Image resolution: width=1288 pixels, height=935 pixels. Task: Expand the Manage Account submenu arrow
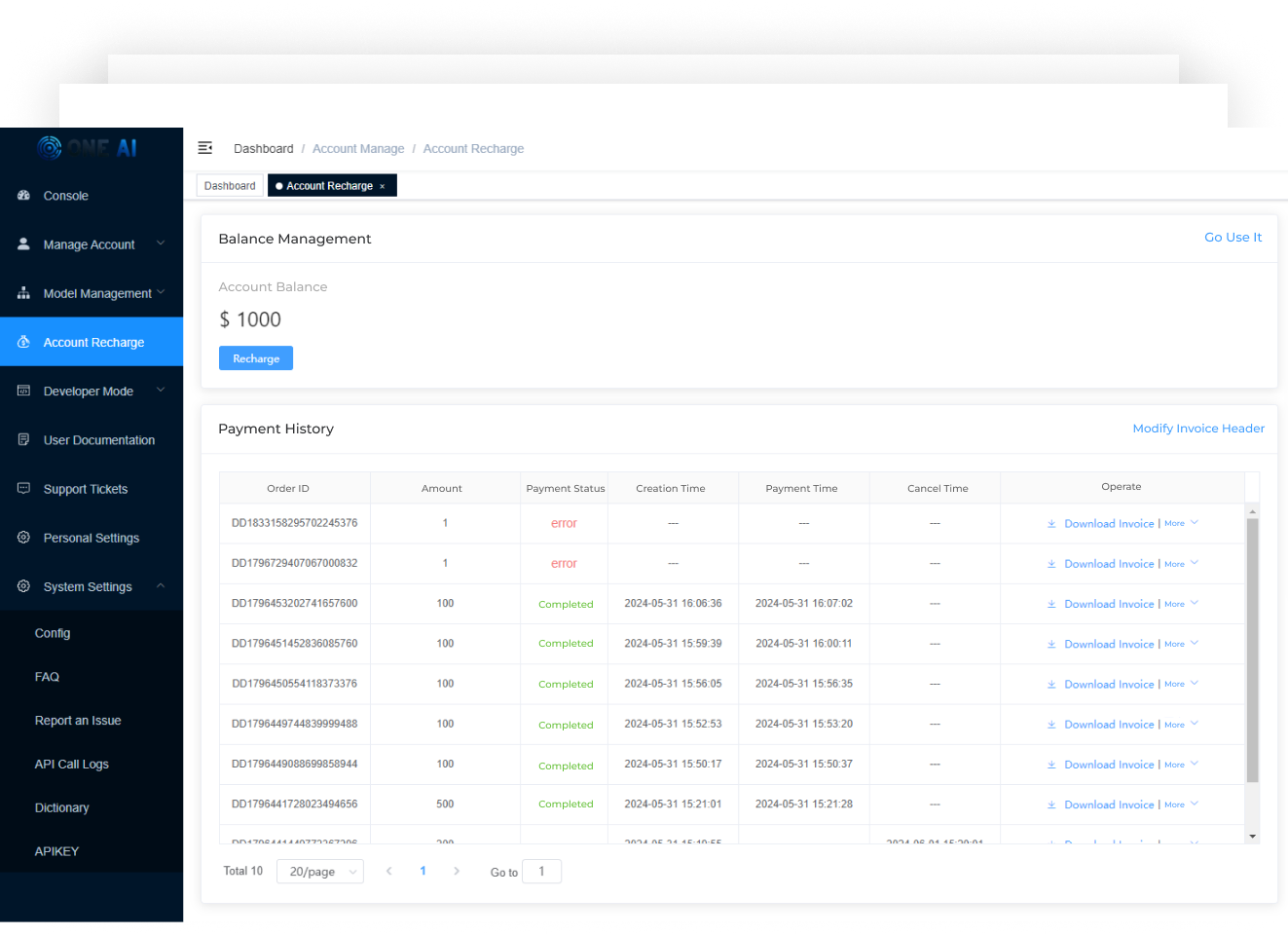point(161,243)
